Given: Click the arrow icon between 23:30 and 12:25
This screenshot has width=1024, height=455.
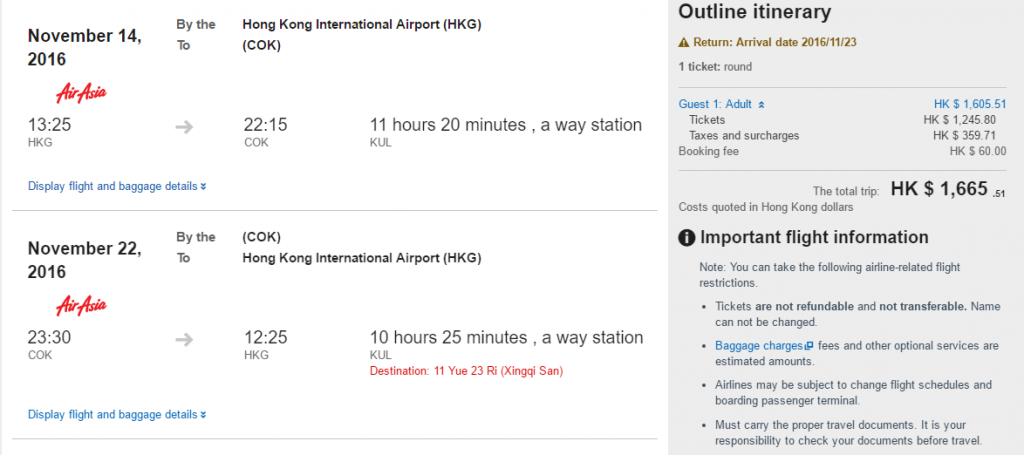Looking at the screenshot, I should 185,339.
